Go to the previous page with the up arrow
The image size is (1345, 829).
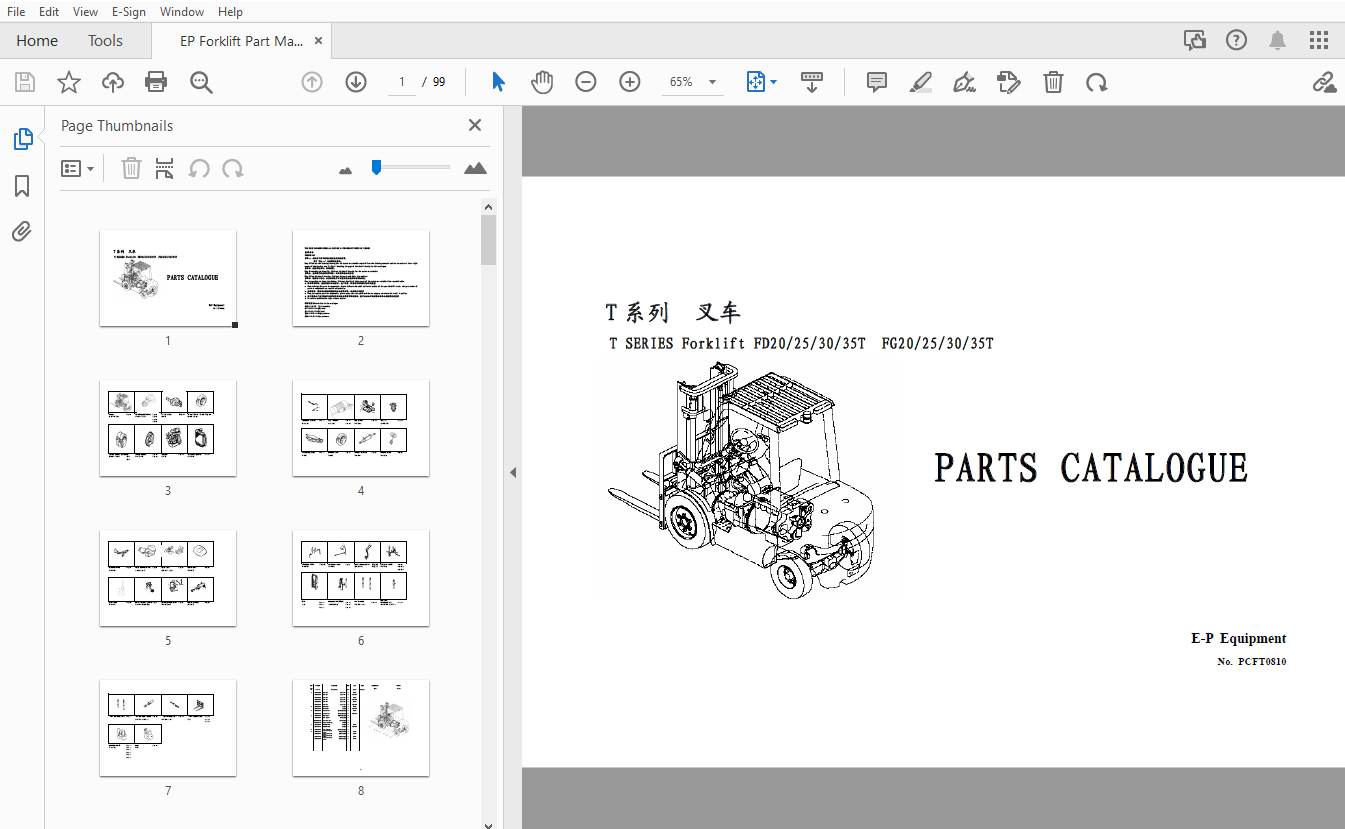coord(312,82)
